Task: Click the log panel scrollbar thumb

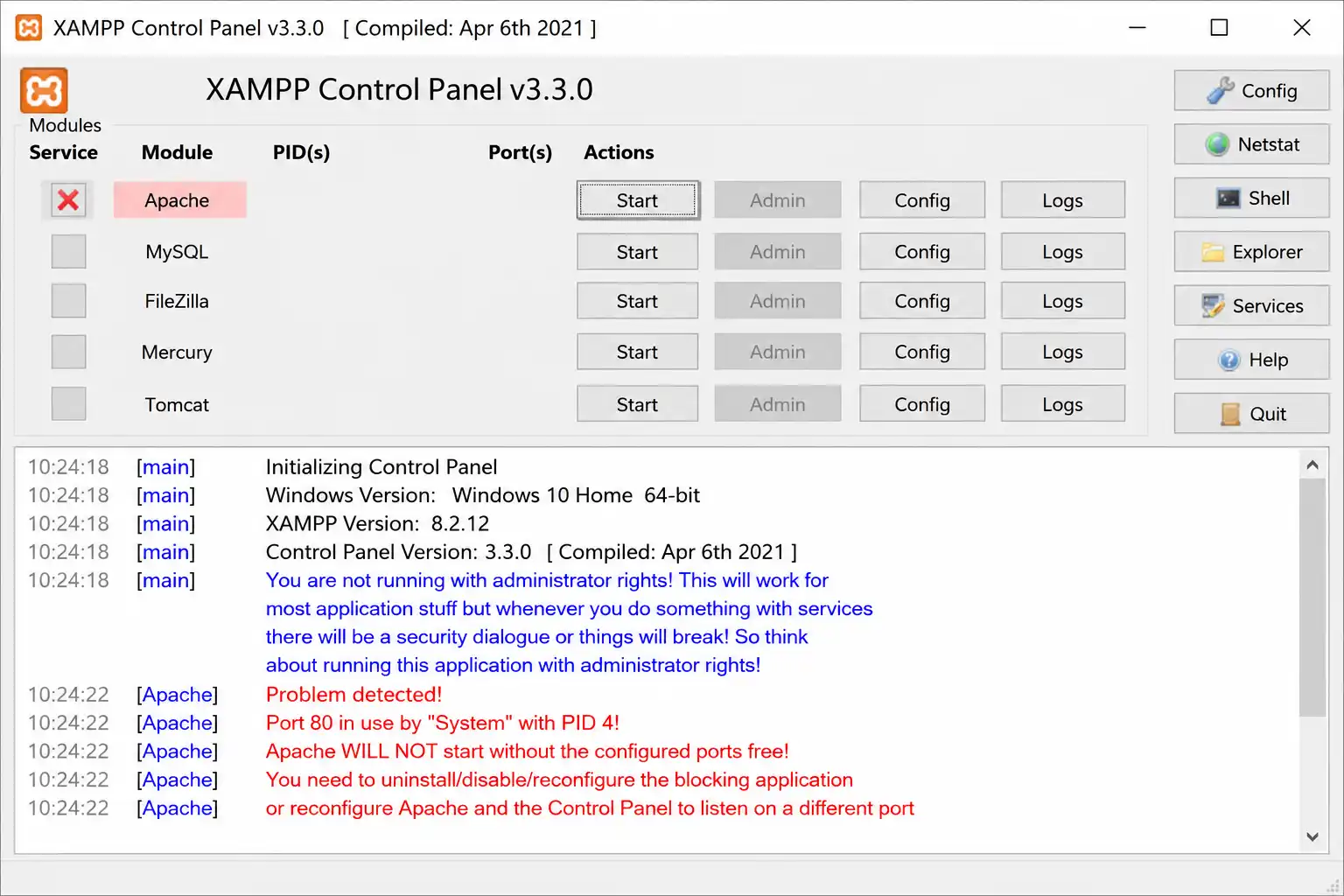Action: pos(1312,598)
